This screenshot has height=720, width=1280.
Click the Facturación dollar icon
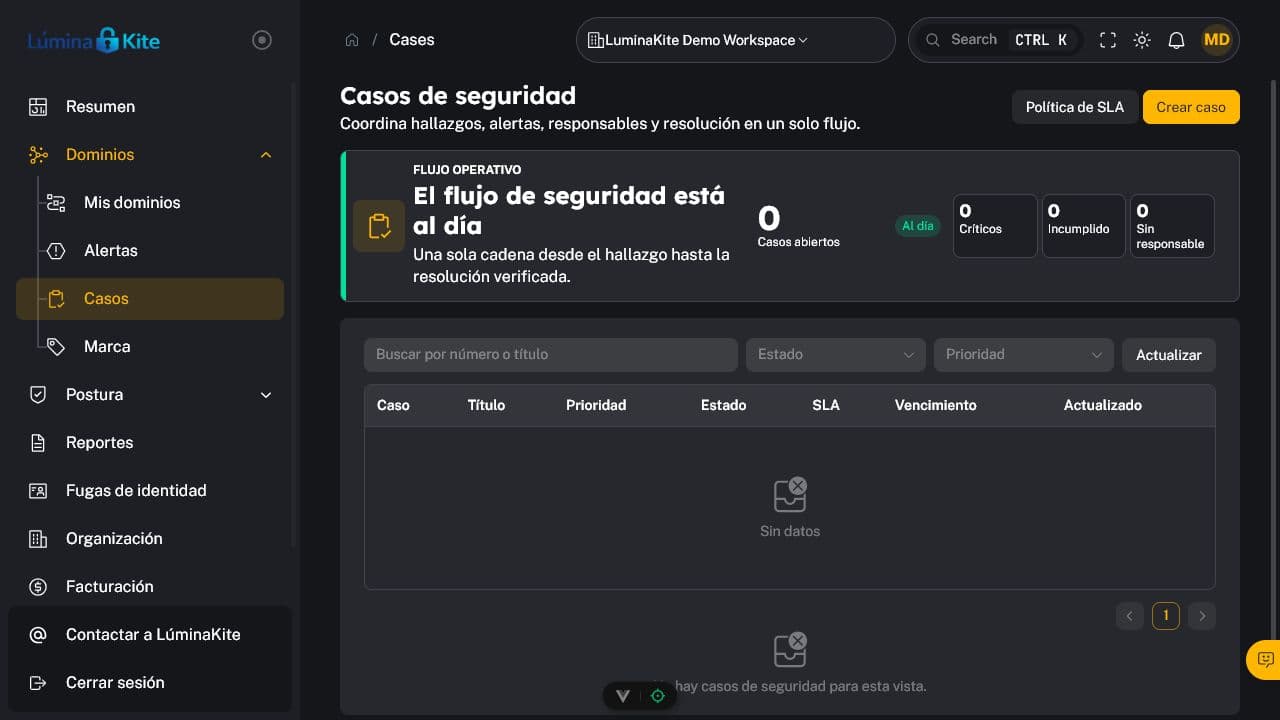[x=38, y=587]
